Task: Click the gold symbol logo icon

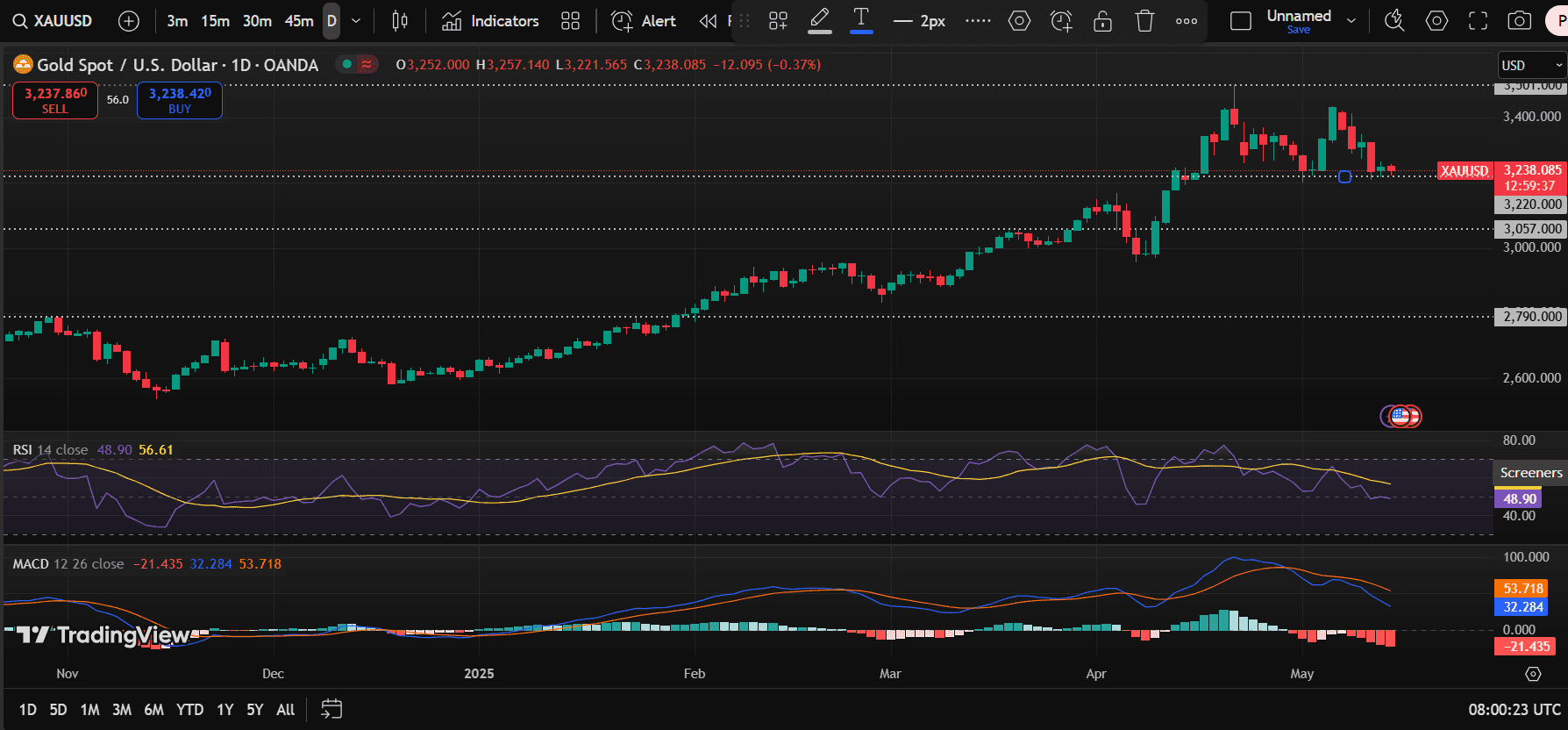Action: pos(22,64)
